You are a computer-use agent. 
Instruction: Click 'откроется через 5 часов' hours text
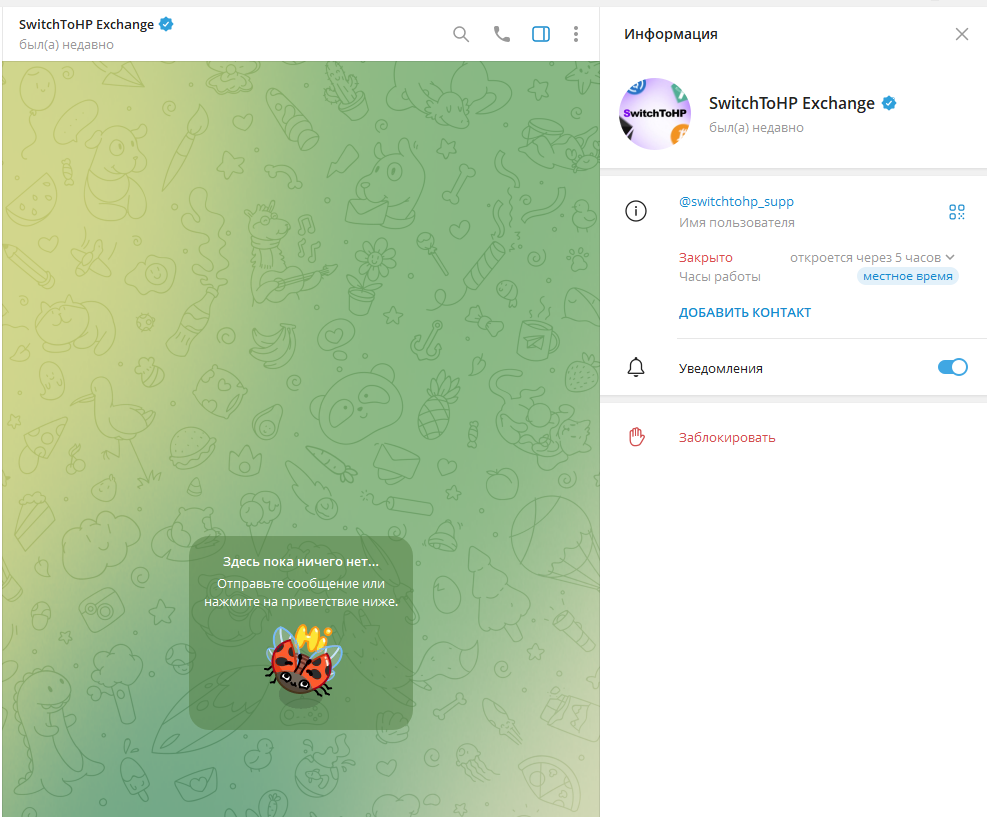tap(866, 257)
